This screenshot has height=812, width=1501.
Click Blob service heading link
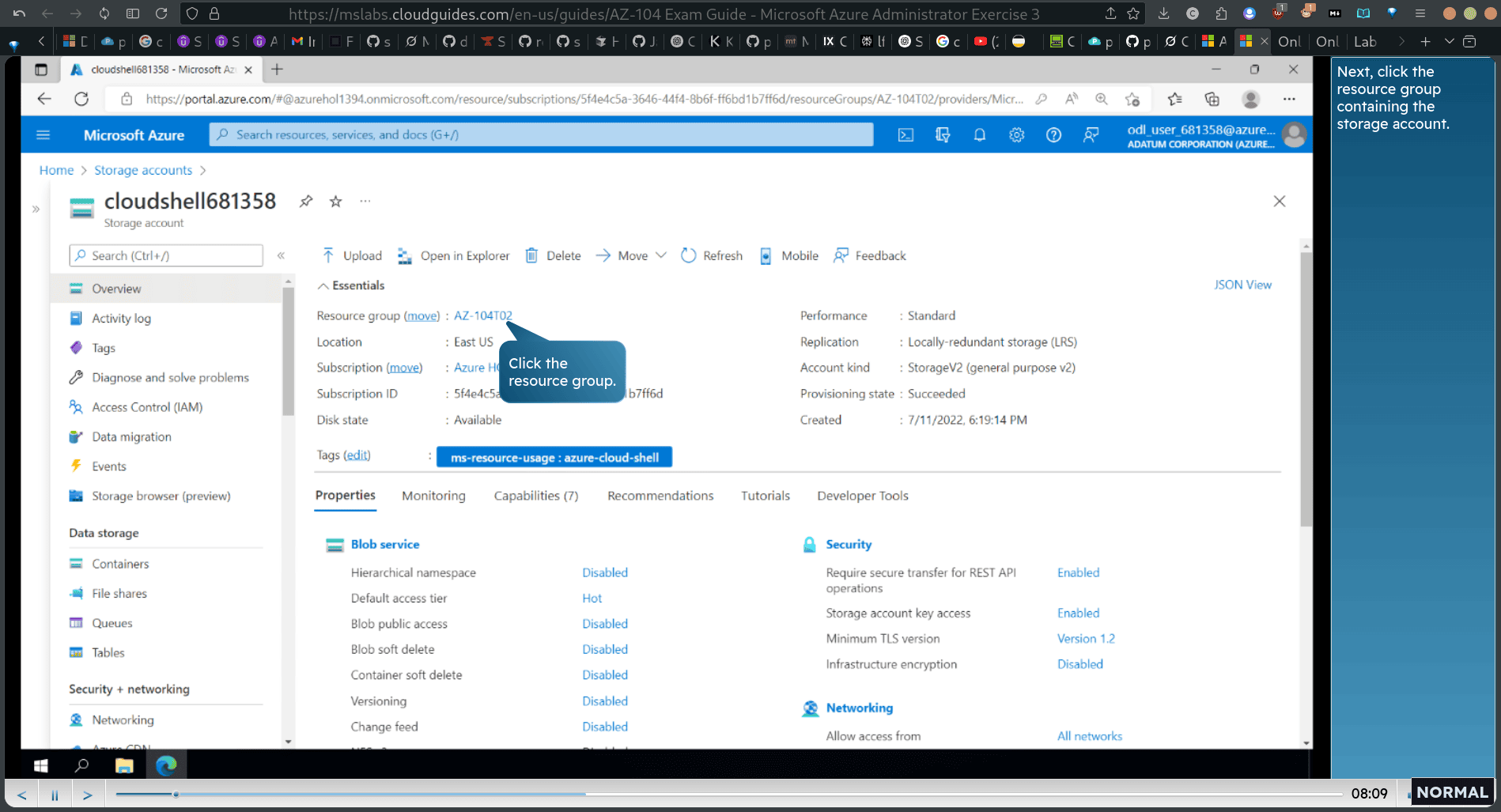tap(385, 544)
